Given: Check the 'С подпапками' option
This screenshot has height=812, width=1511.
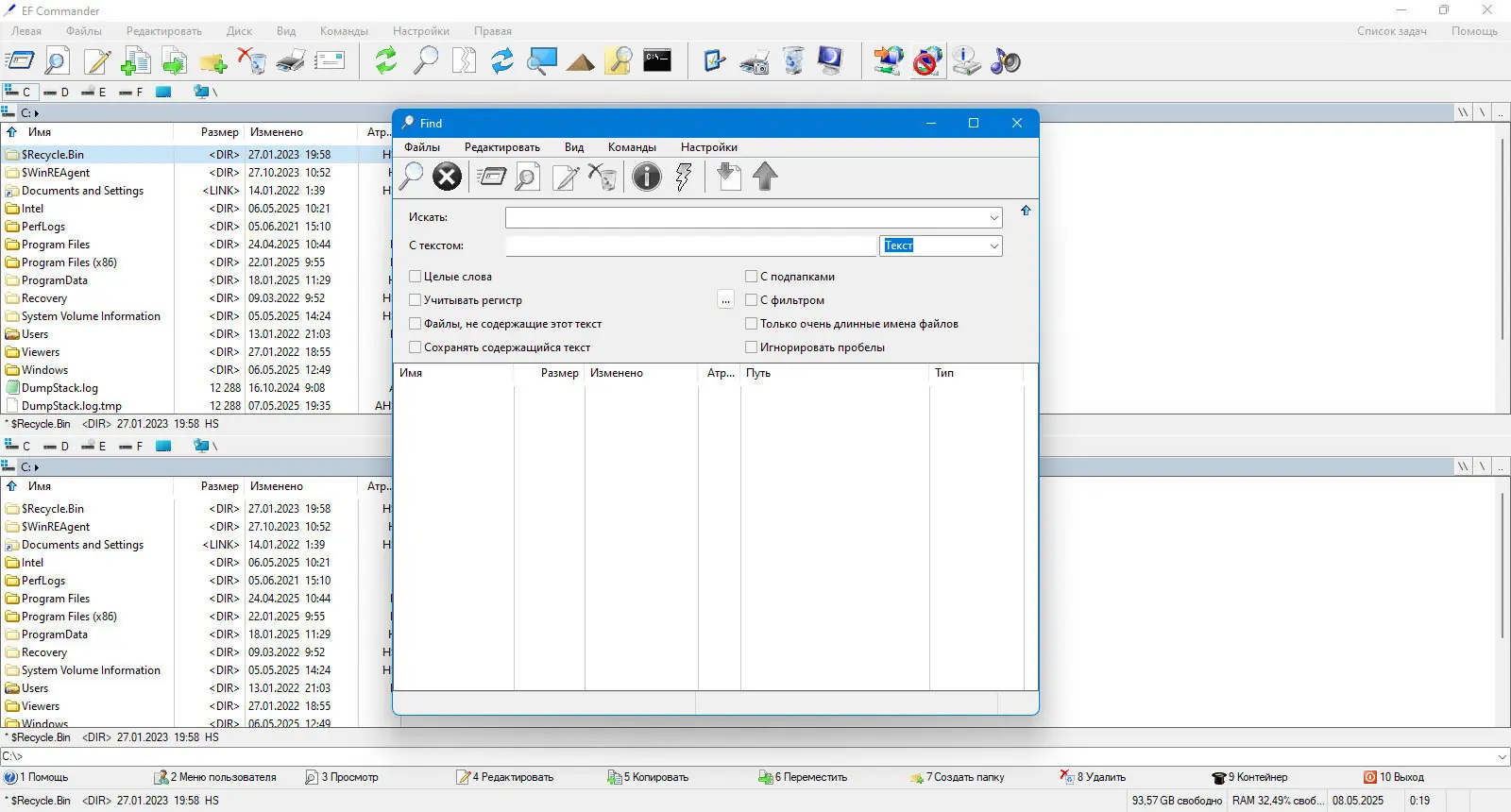Looking at the screenshot, I should pos(752,277).
